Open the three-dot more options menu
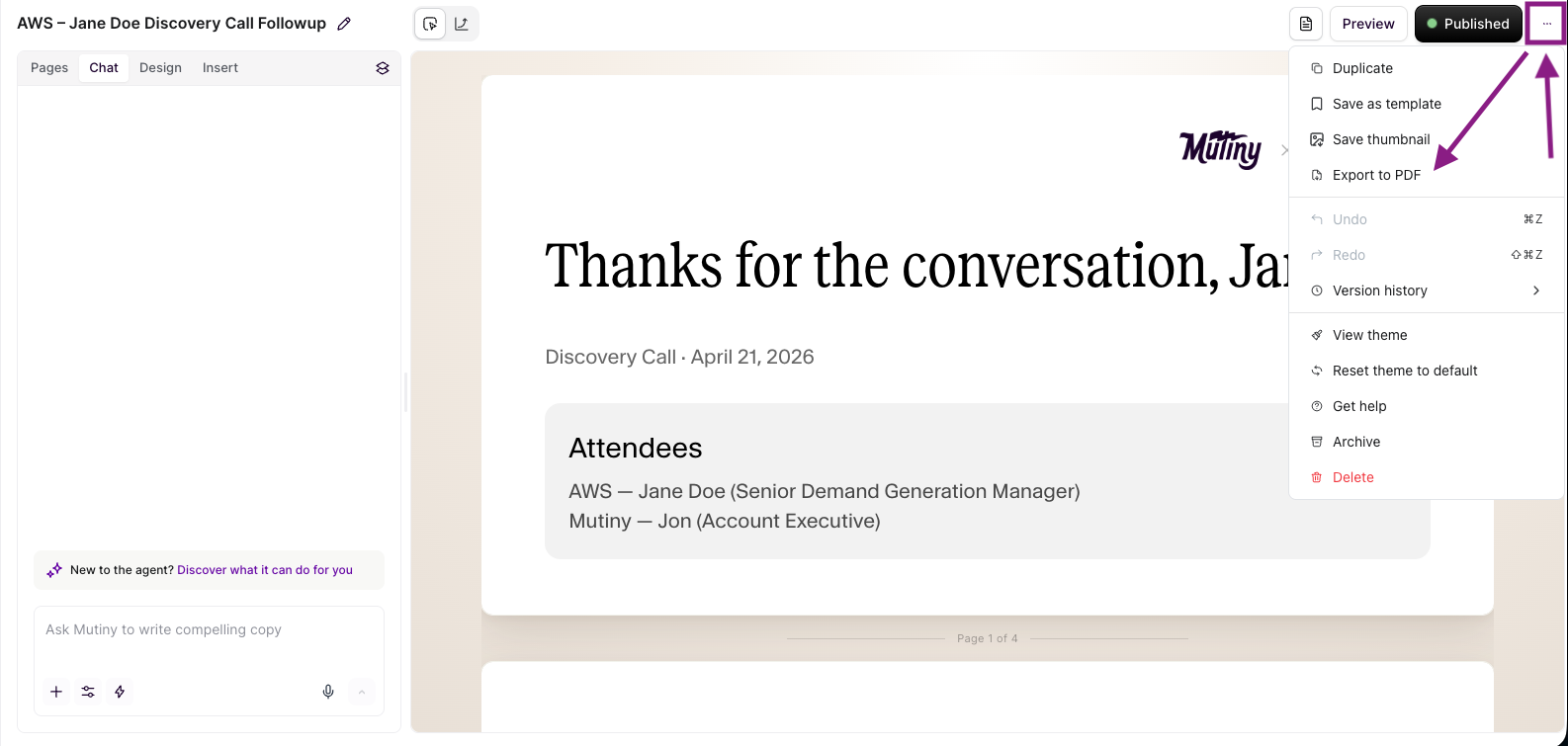Screen dimensions: 1568x746 click(x=1546, y=24)
